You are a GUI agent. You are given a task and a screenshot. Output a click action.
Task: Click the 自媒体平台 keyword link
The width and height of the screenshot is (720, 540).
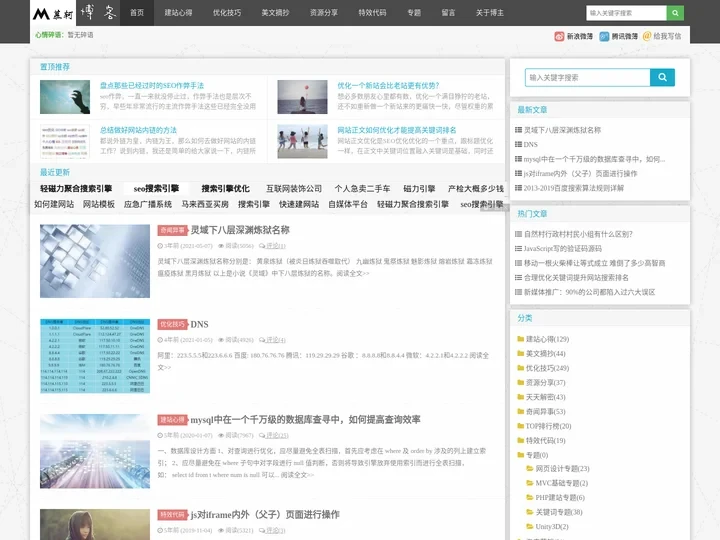click(348, 204)
